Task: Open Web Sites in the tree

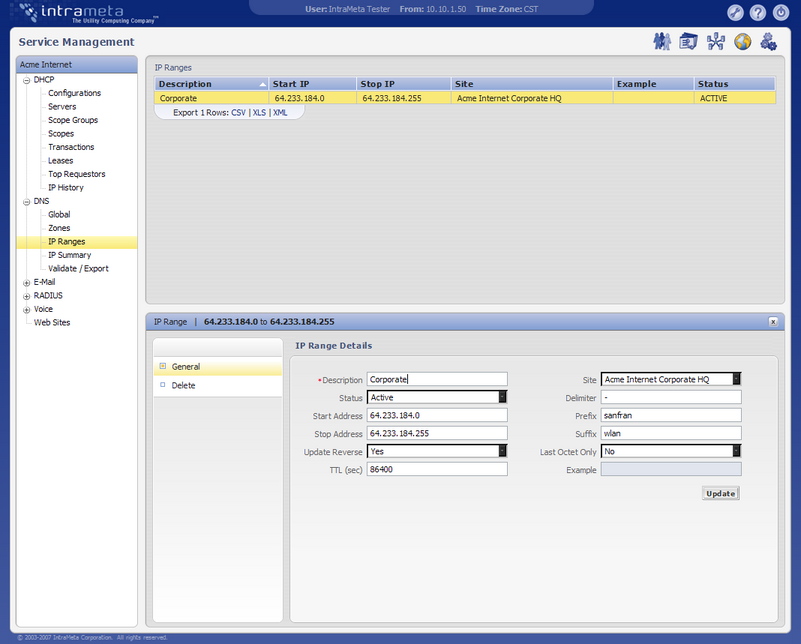Action: pyautogui.click(x=52, y=323)
